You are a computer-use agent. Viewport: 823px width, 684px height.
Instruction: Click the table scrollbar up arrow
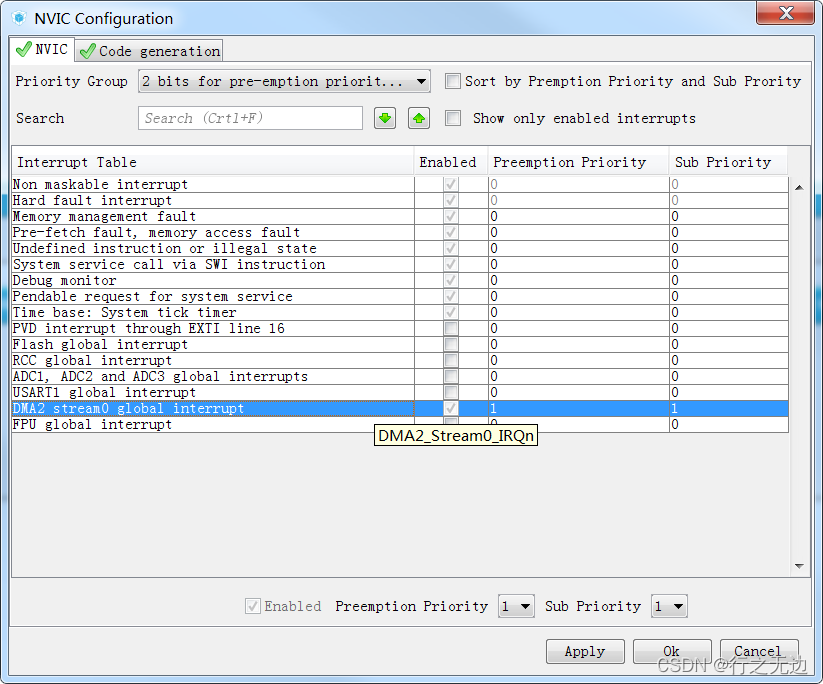click(799, 187)
